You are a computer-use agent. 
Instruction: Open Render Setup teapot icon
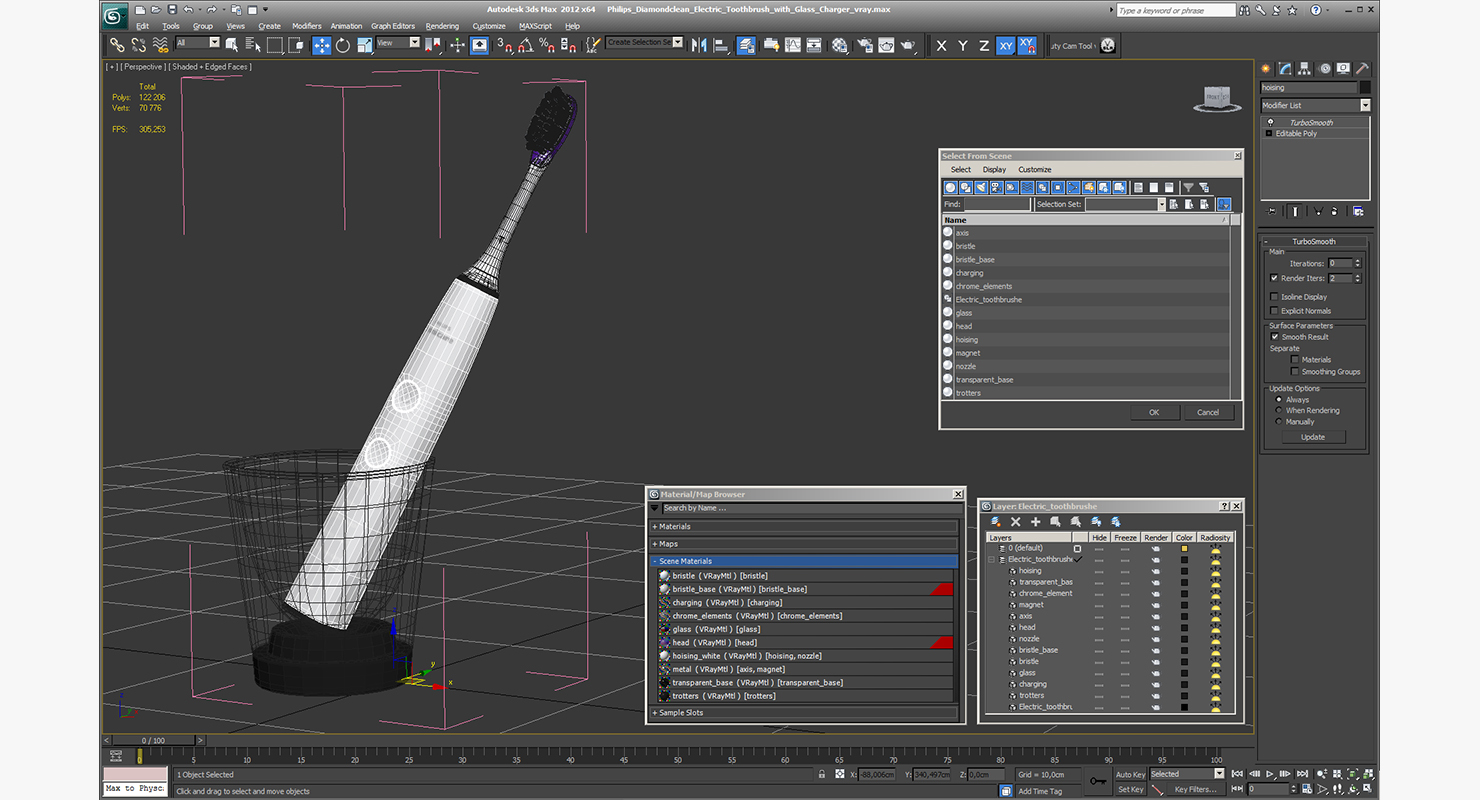864,45
